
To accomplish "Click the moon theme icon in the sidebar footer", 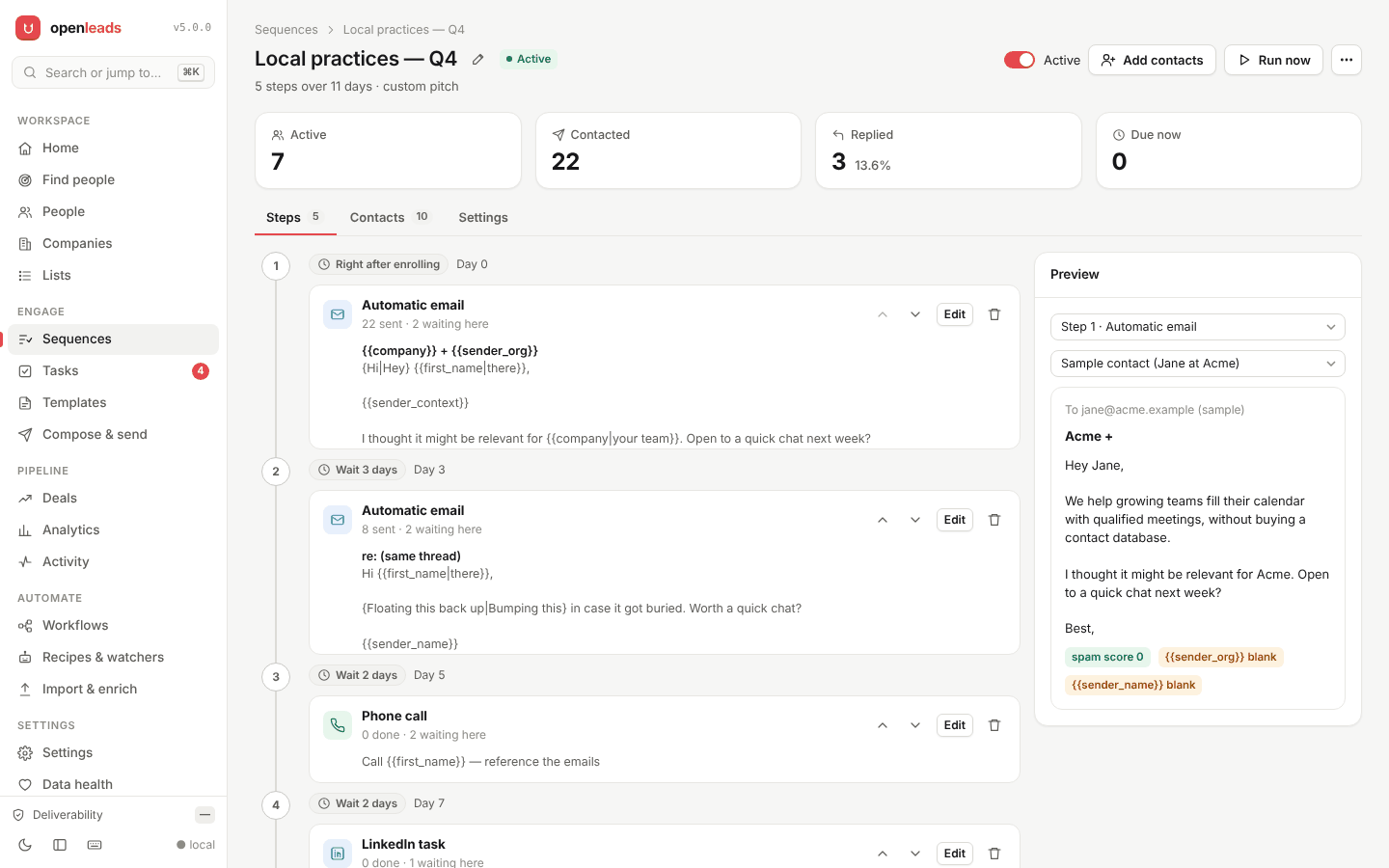I will [25, 845].
